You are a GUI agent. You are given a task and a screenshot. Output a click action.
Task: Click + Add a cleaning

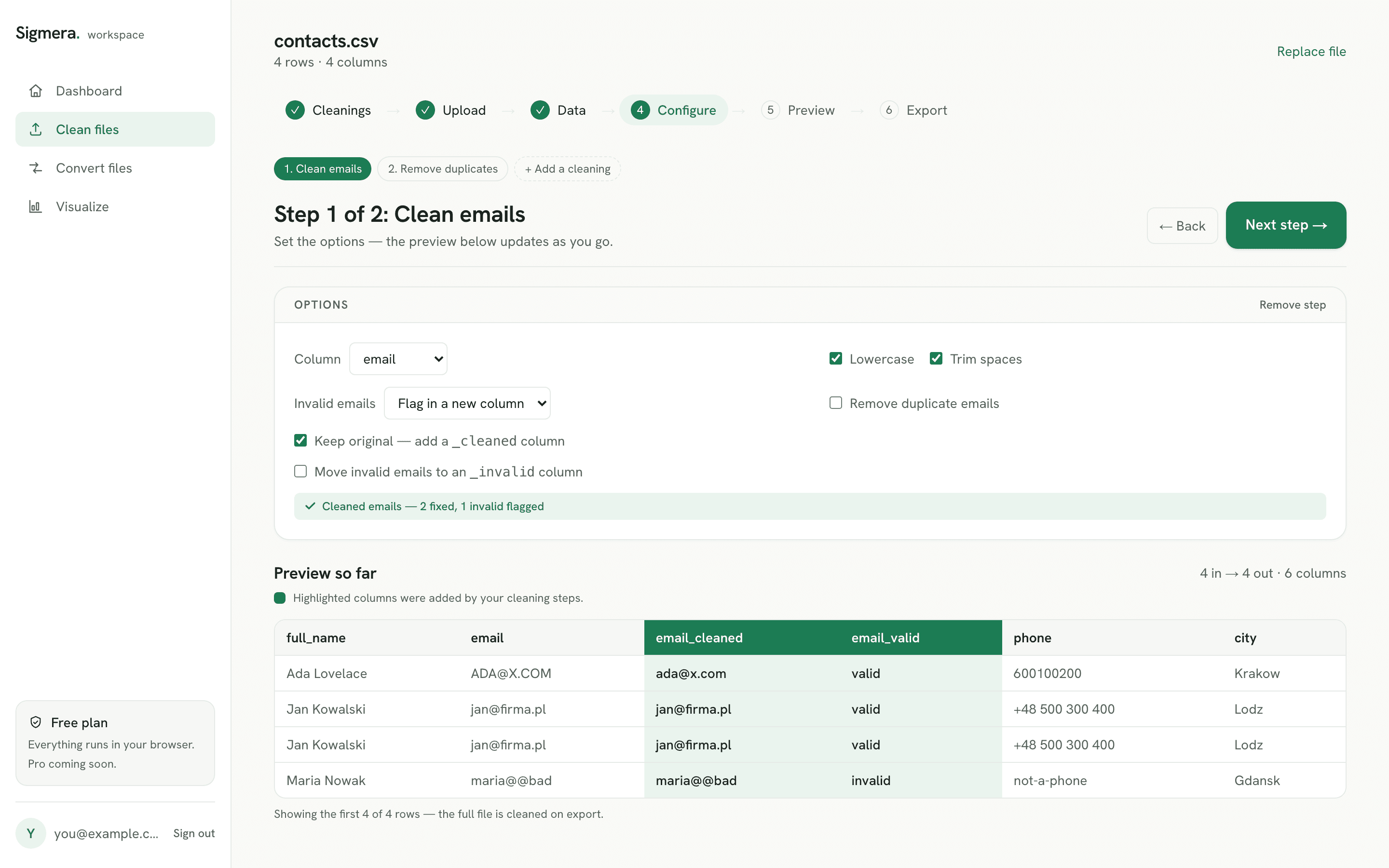568,169
